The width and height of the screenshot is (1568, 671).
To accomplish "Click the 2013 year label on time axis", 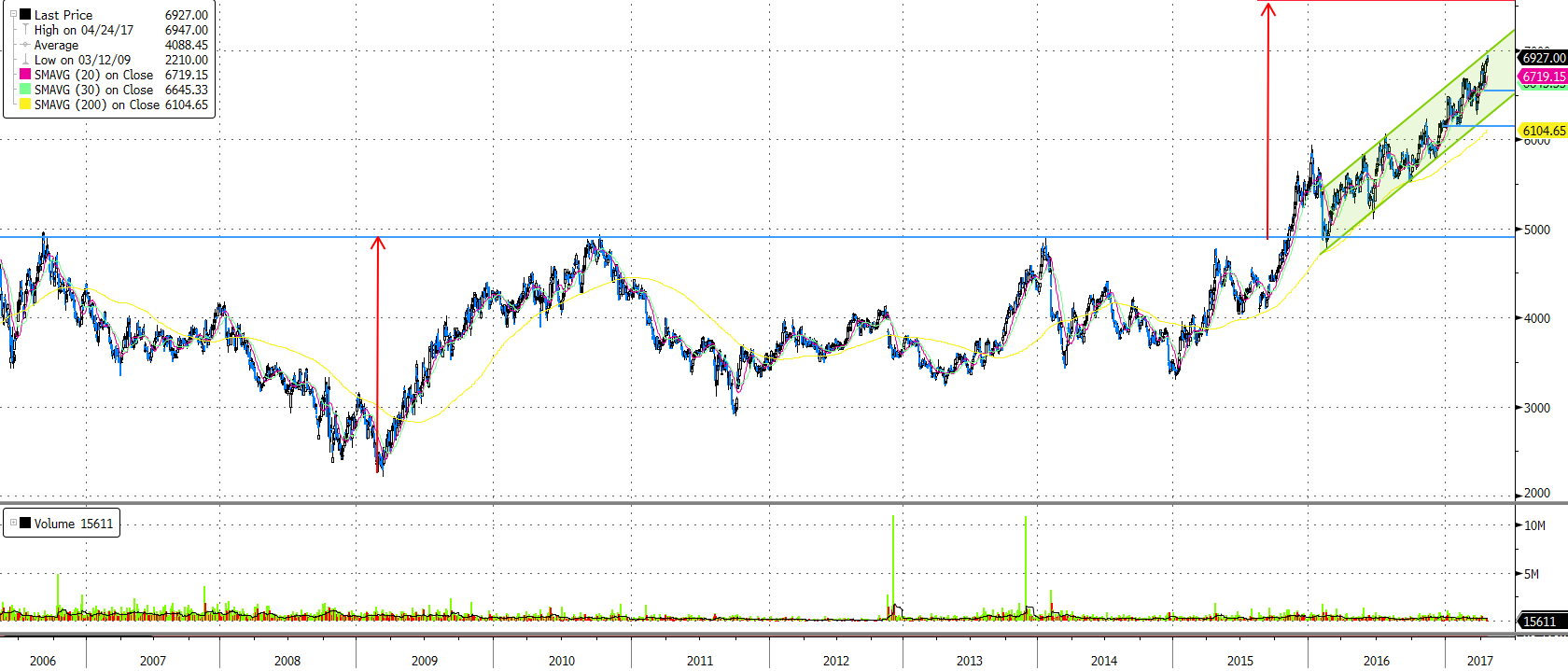I will [x=970, y=661].
